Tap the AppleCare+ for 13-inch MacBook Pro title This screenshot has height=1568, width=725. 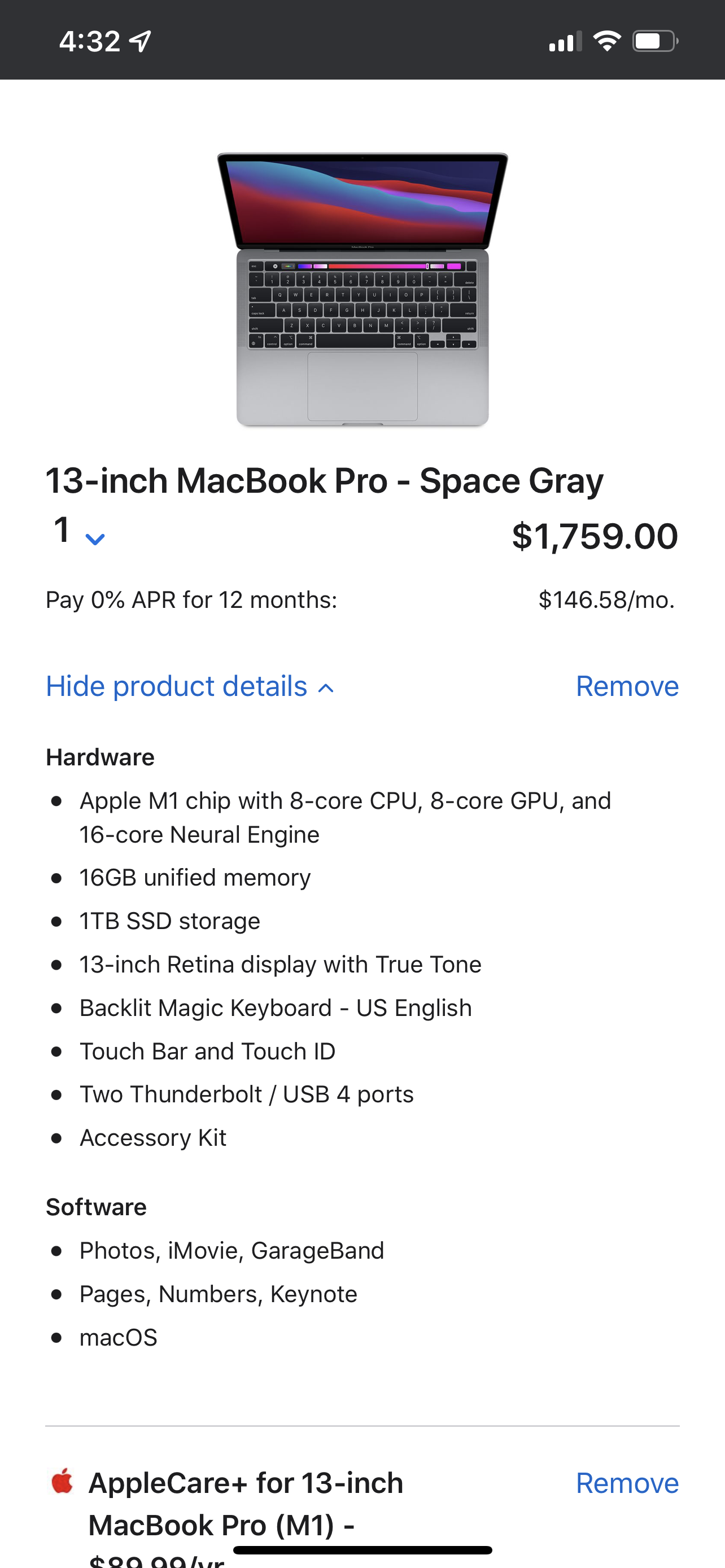coord(246,1504)
